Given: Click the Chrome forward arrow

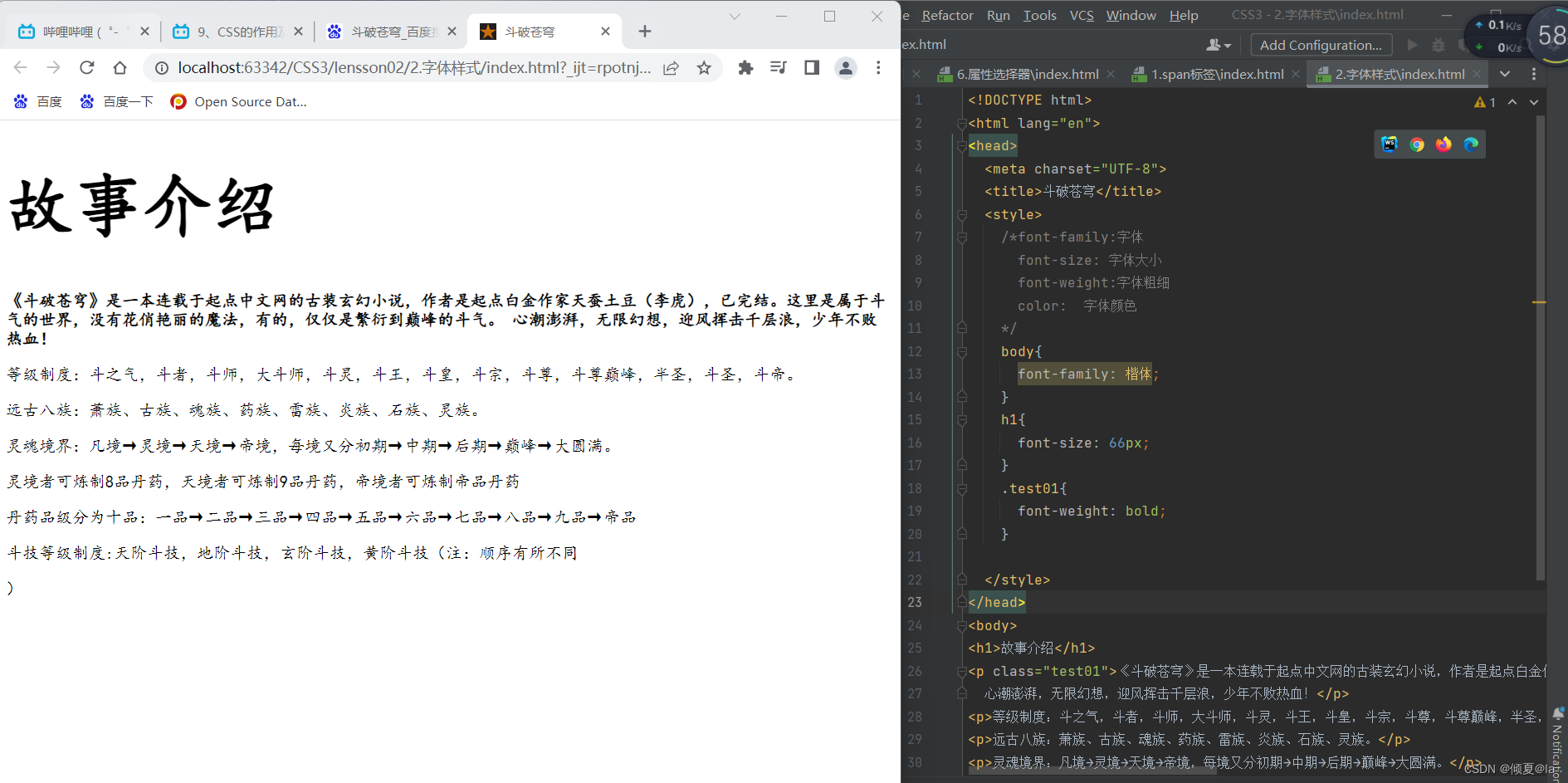Looking at the screenshot, I should pyautogui.click(x=54, y=68).
